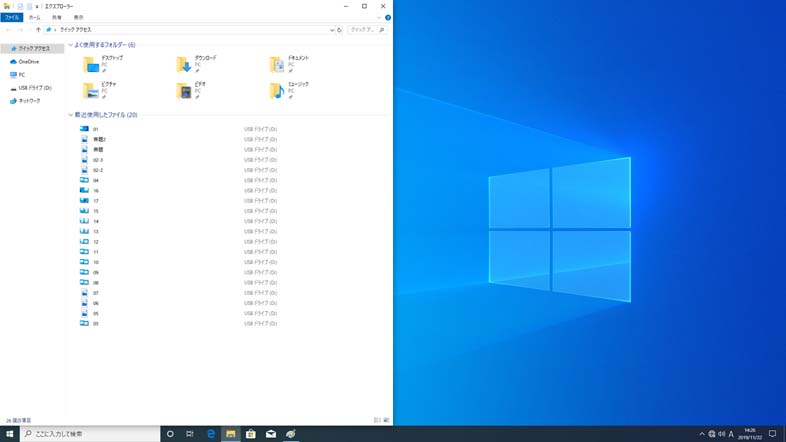Open the volume speaker icon in tray
Screen dimensions: 786x442
[x=721, y=434]
